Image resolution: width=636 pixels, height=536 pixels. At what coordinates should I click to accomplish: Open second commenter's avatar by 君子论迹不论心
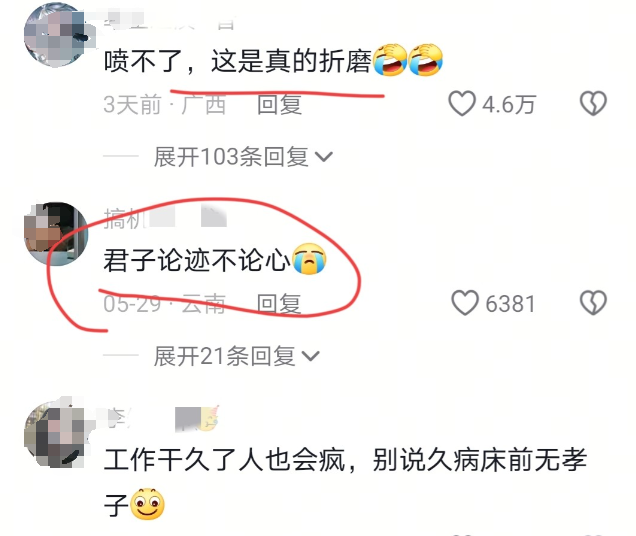pyautogui.click(x=56, y=234)
